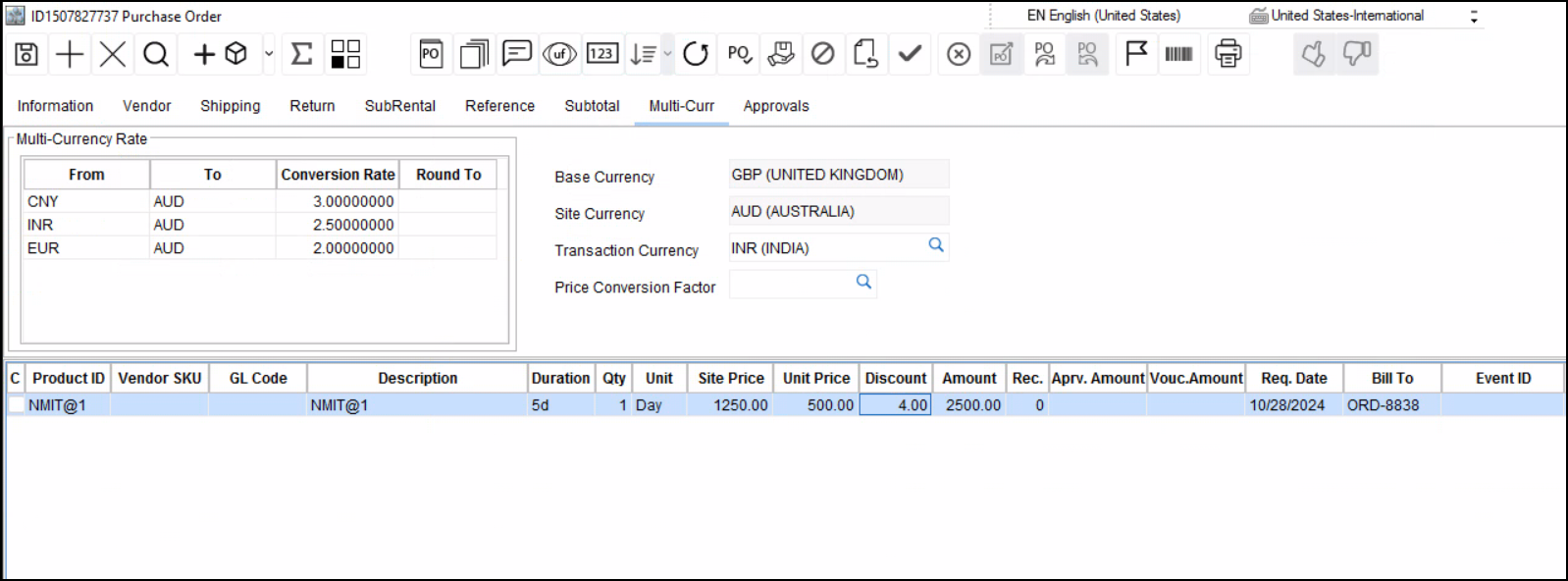Print using the printer icon
This screenshot has width=1568, height=581.
(x=1228, y=54)
